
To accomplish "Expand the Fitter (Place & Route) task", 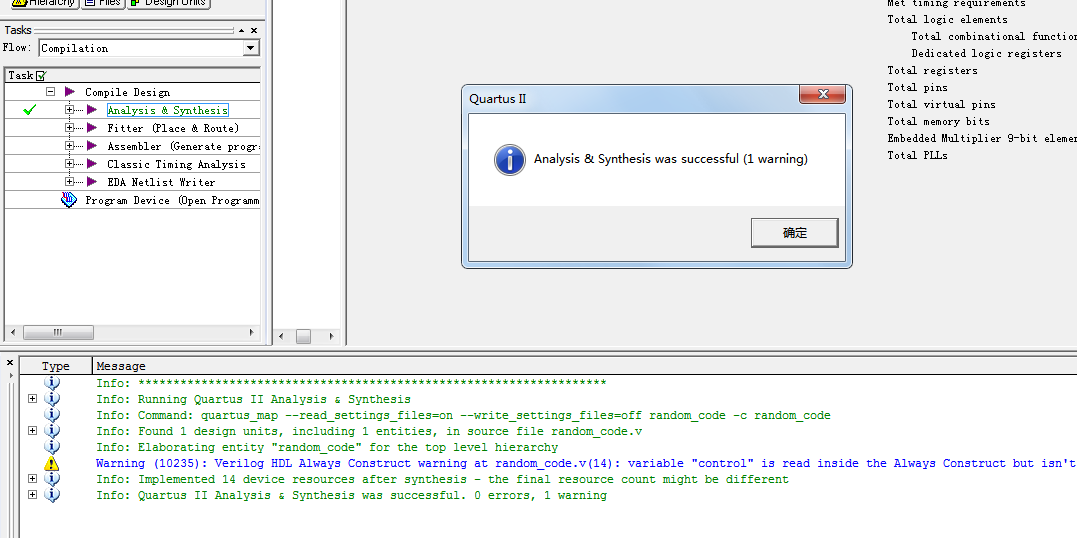I will (x=69, y=127).
